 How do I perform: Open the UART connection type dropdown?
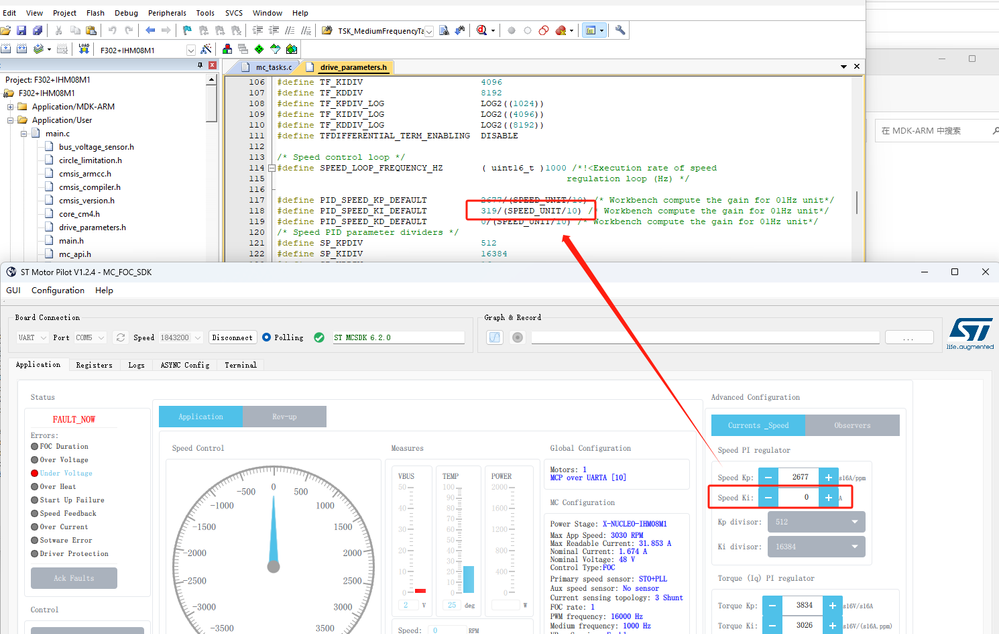32,338
